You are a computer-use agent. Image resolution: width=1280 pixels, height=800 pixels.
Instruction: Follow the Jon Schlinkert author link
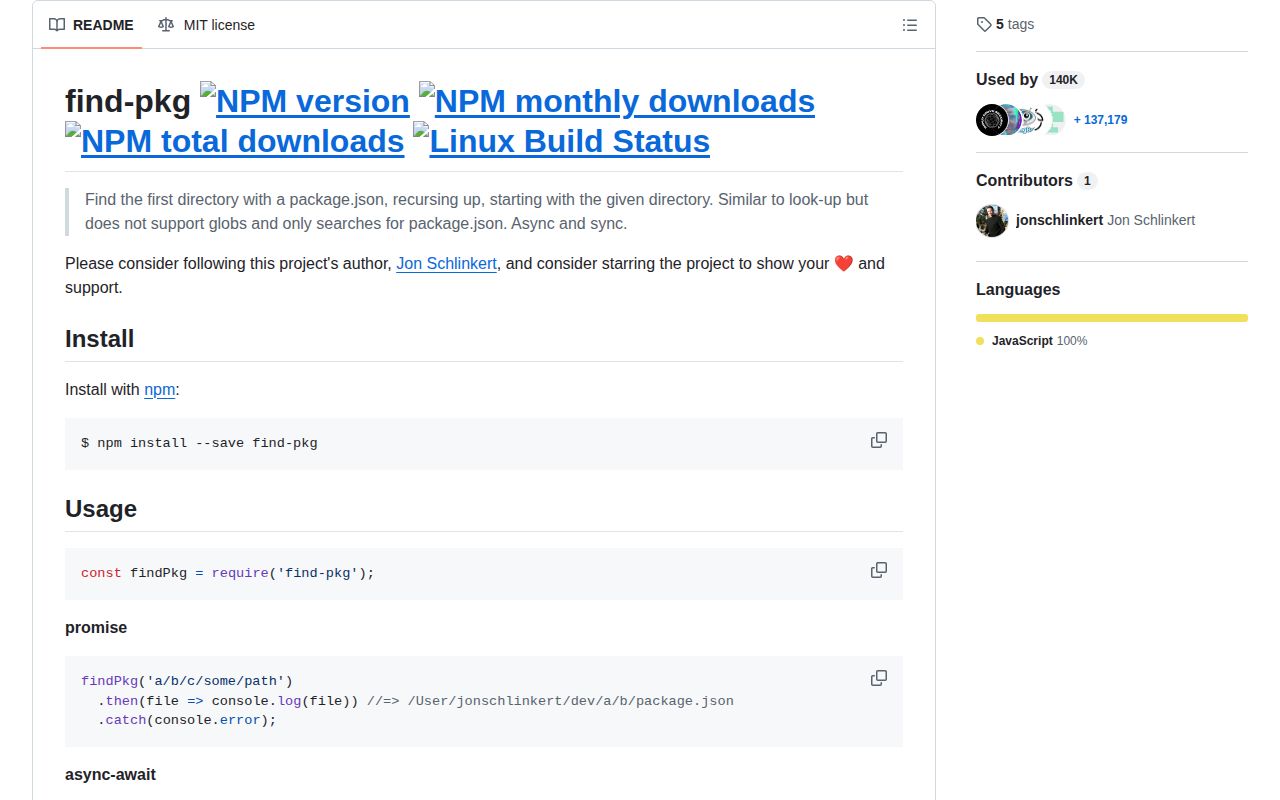click(x=446, y=264)
